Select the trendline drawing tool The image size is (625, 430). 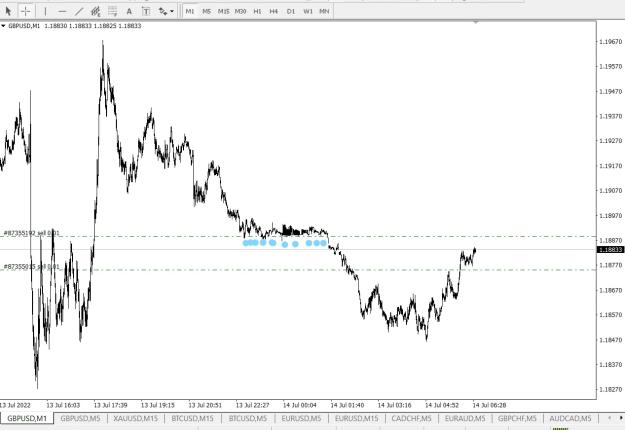click(x=79, y=11)
